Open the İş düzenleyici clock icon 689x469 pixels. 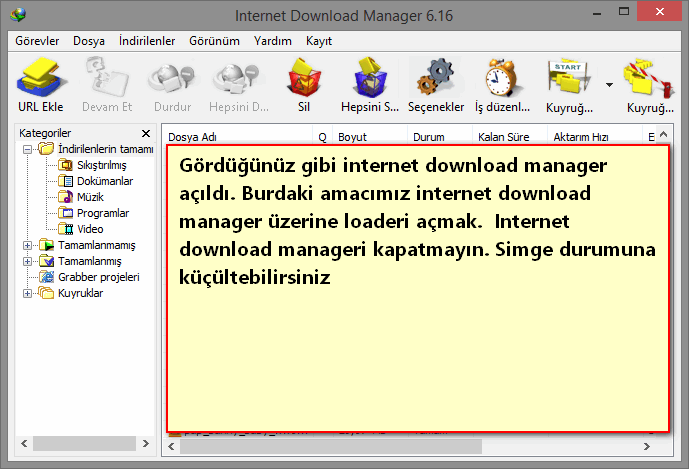pyautogui.click(x=501, y=77)
